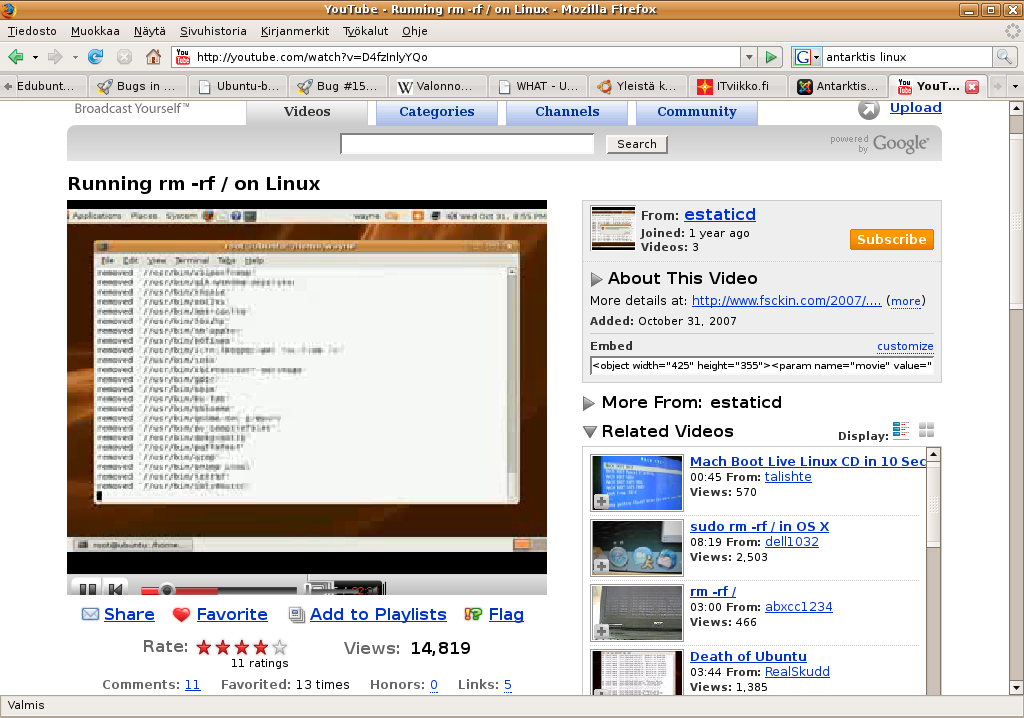The image size is (1024, 718).
Task: Collapse the Related Videos section
Action: pyautogui.click(x=589, y=432)
